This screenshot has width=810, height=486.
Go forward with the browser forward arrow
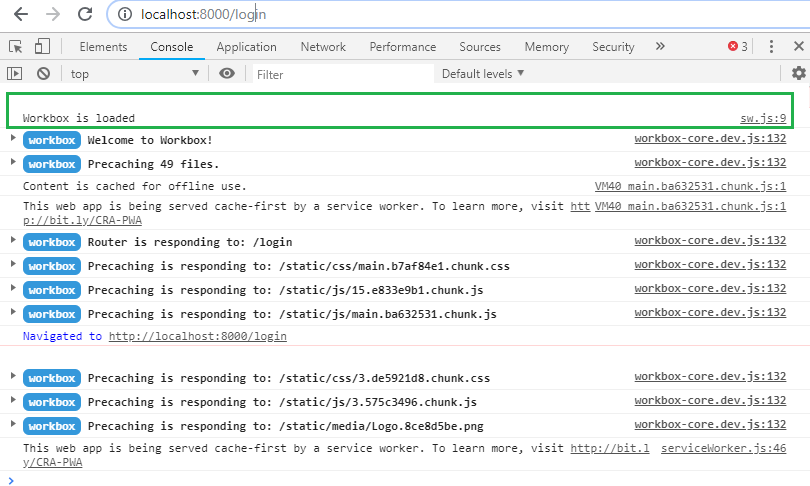click(x=53, y=14)
